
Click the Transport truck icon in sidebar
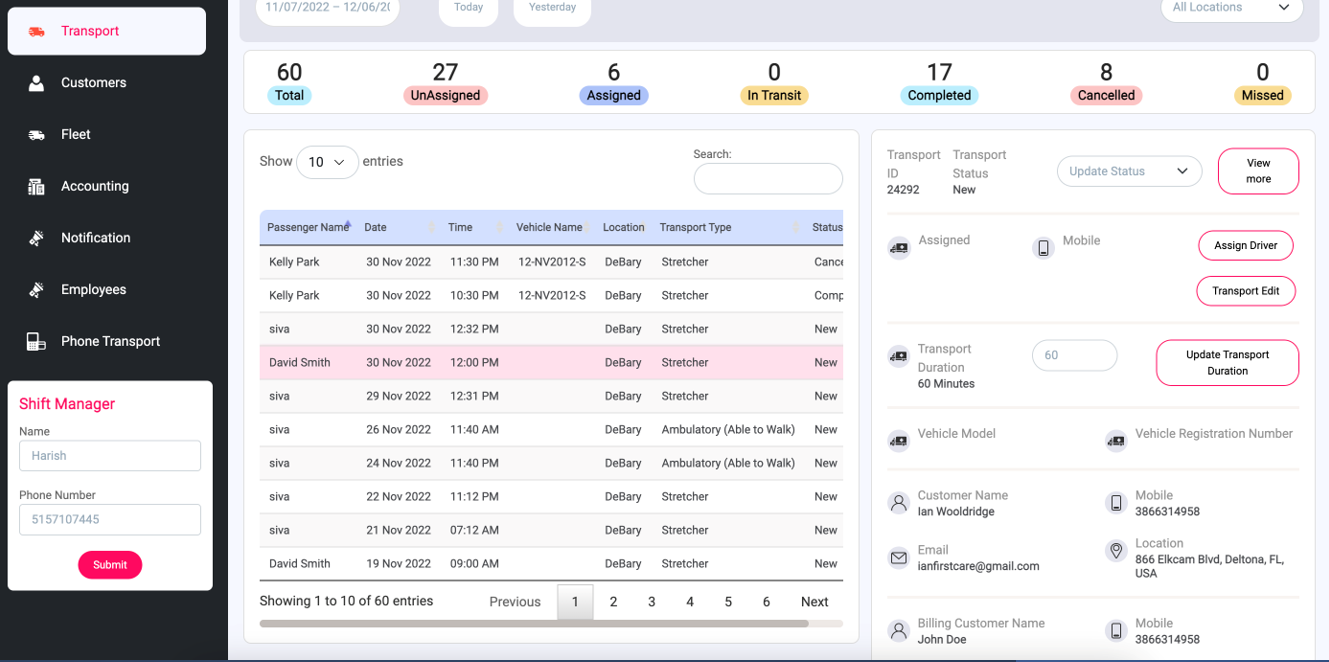[x=36, y=31]
